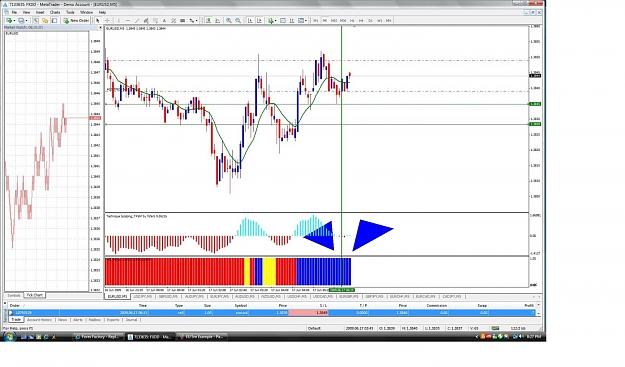Select M5 timeframe button
This screenshot has height=367, width=625.
pos(325,20)
